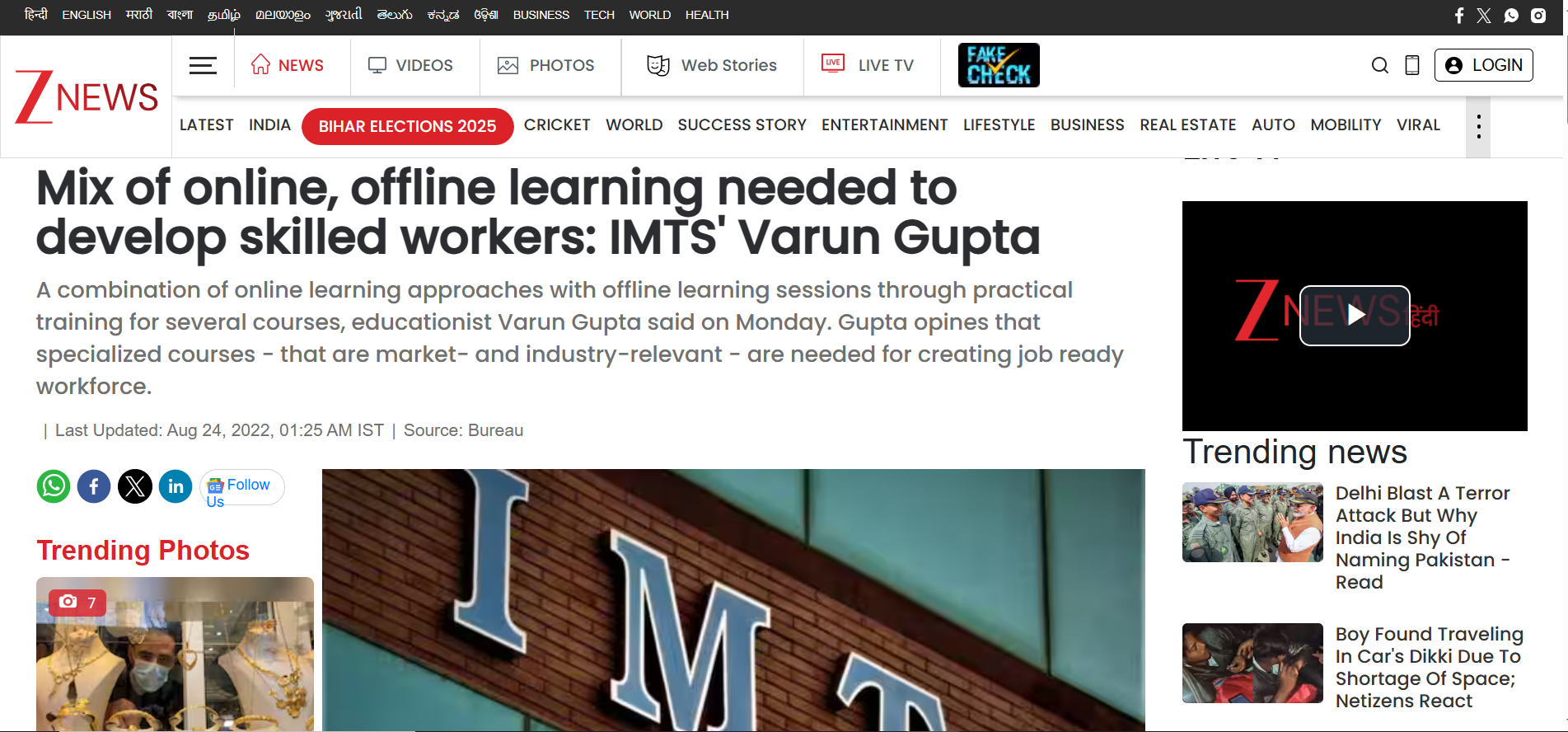This screenshot has width=1568, height=732.
Task: Click the IMTS article main image
Action: pyautogui.click(x=733, y=599)
